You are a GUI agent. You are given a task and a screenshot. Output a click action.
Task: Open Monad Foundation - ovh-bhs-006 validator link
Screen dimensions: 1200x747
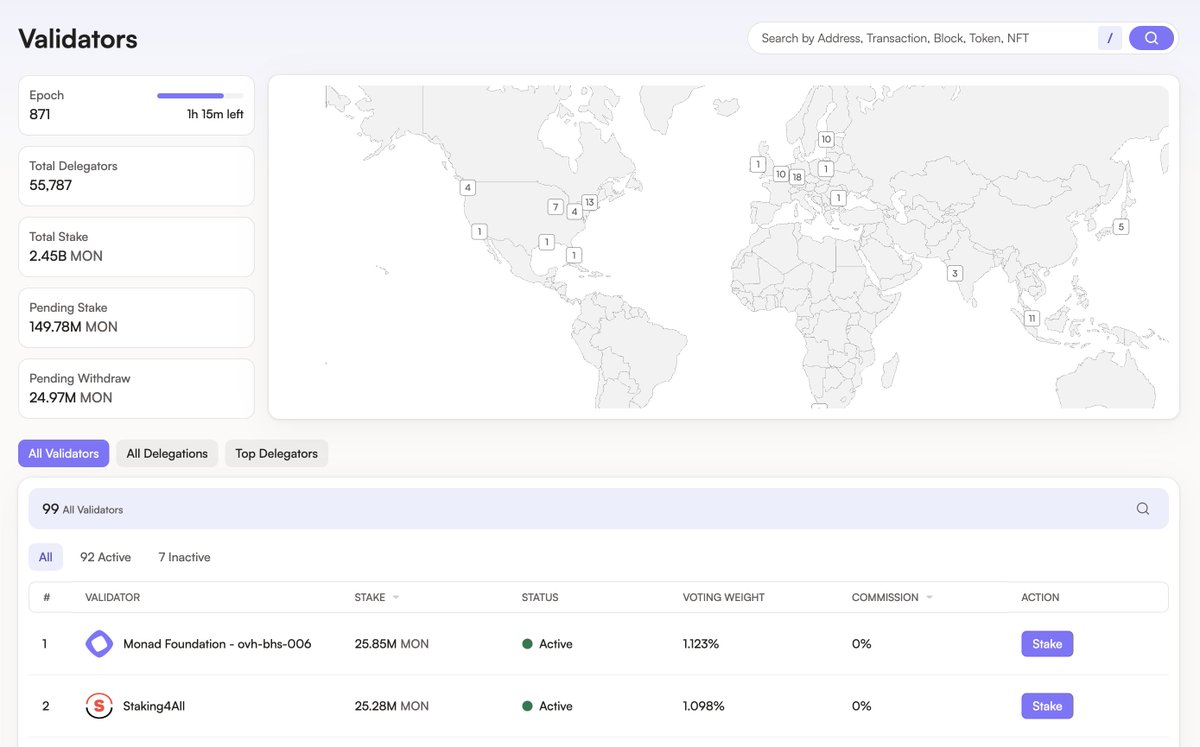point(217,644)
